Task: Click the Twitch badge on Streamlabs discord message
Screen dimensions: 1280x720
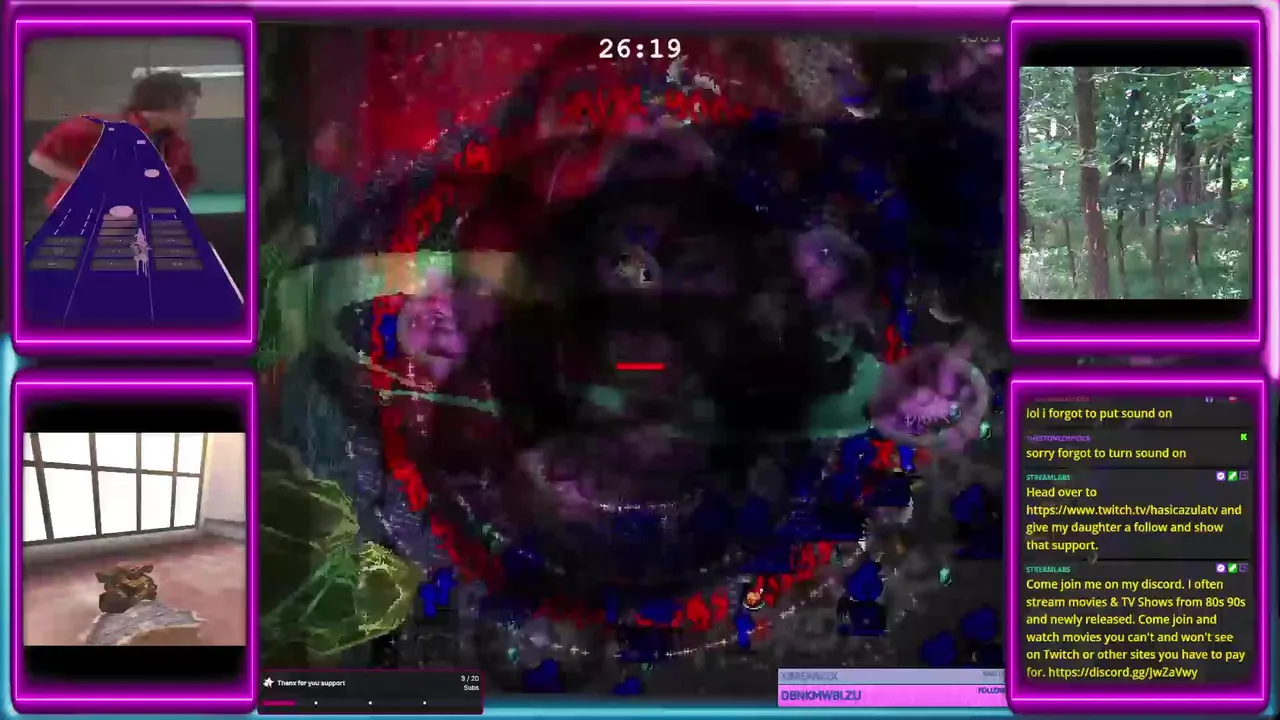Action: (x=1243, y=569)
